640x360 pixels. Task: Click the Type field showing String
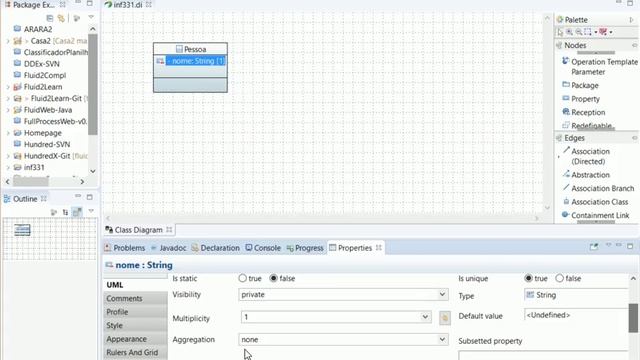pos(576,295)
